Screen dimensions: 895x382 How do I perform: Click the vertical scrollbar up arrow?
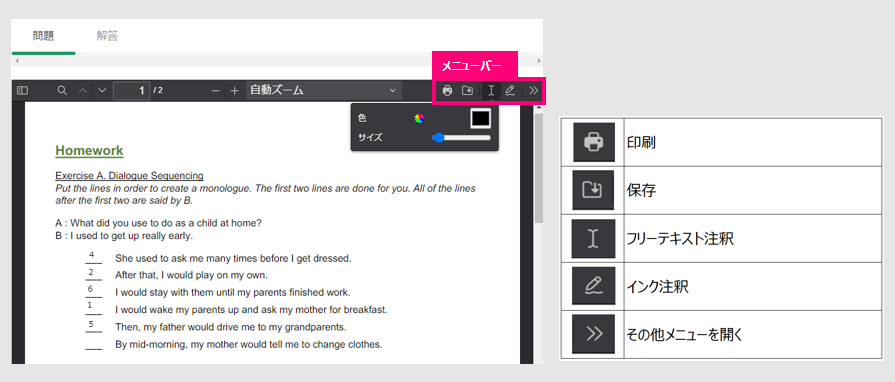pyautogui.click(x=538, y=108)
